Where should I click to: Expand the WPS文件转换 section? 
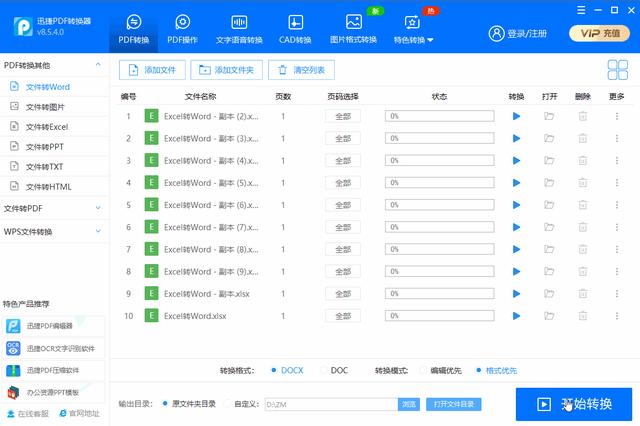point(98,231)
